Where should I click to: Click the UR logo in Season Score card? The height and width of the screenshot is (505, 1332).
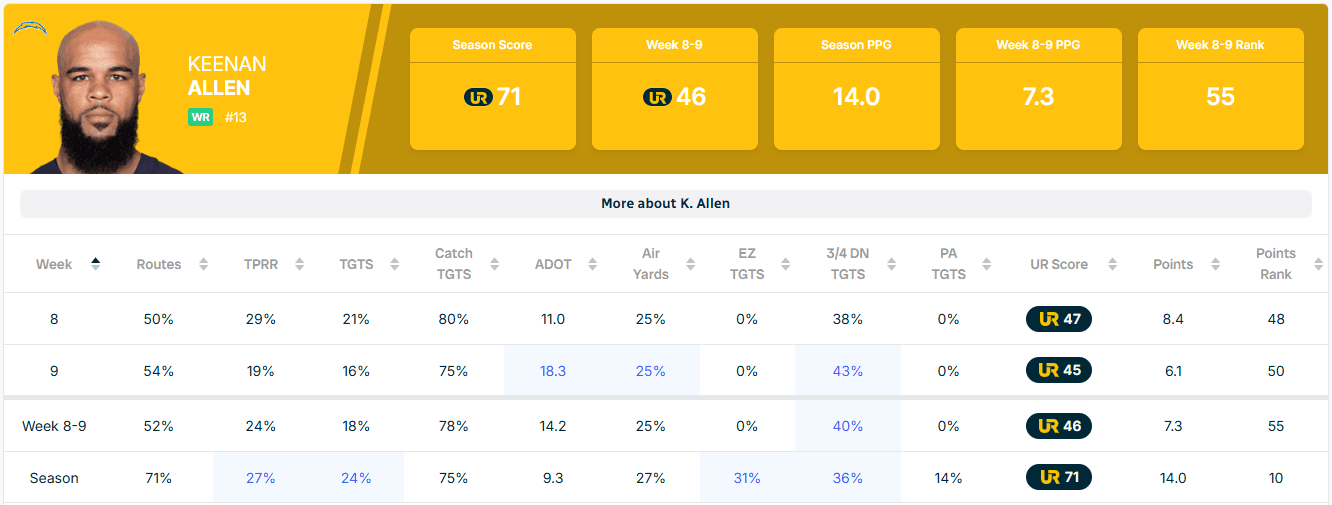tap(478, 97)
